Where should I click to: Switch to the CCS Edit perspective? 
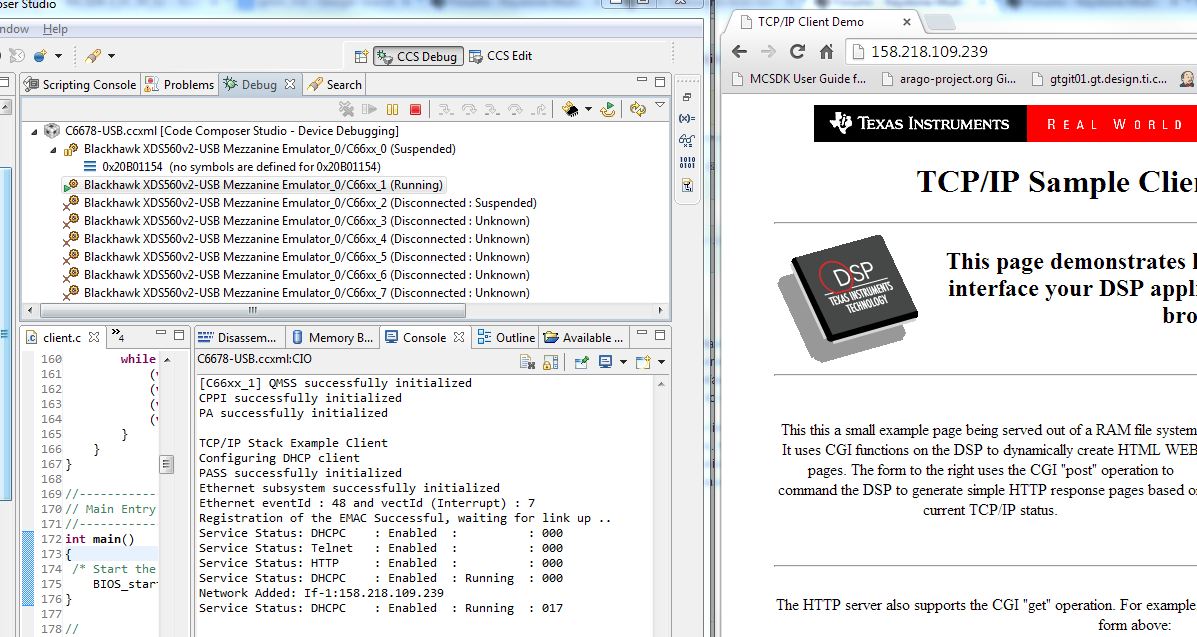tap(500, 56)
